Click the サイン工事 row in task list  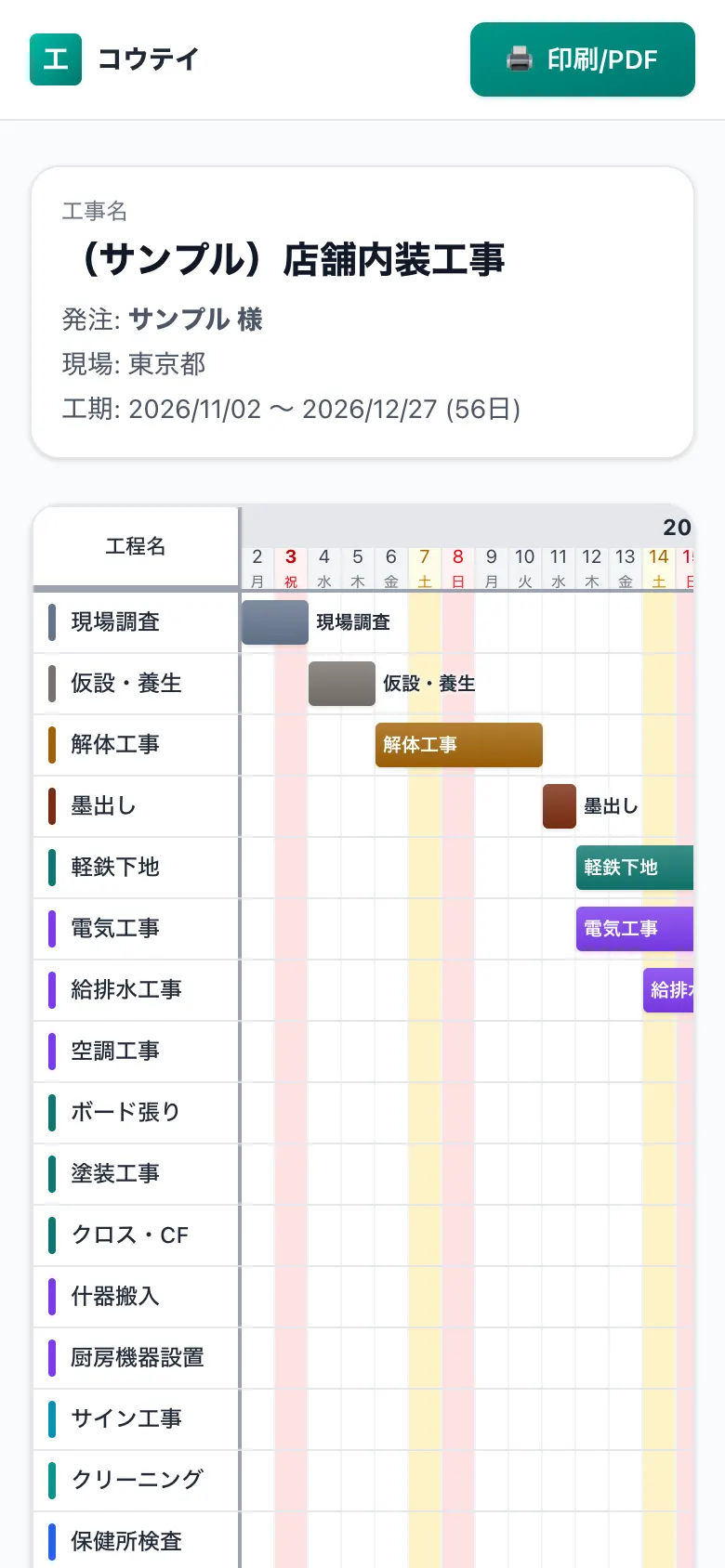coord(137,1419)
